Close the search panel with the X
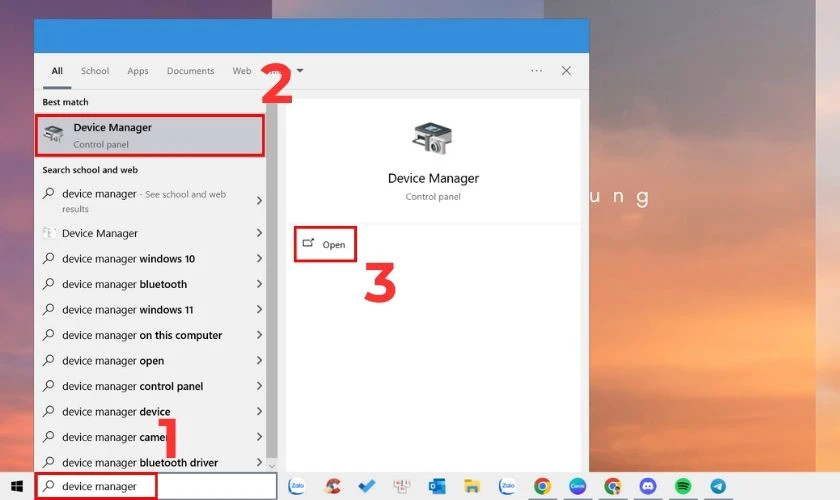The height and width of the screenshot is (500, 840). (566, 71)
